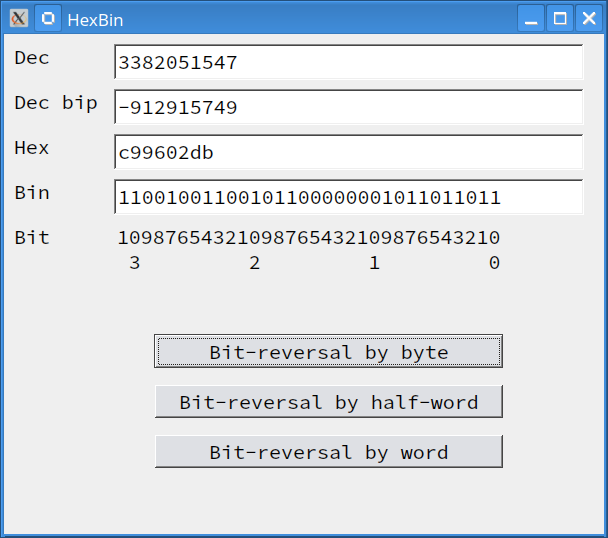Image resolution: width=608 pixels, height=538 pixels.
Task: Click the sticky pin icon in title bar
Action: coord(47,18)
